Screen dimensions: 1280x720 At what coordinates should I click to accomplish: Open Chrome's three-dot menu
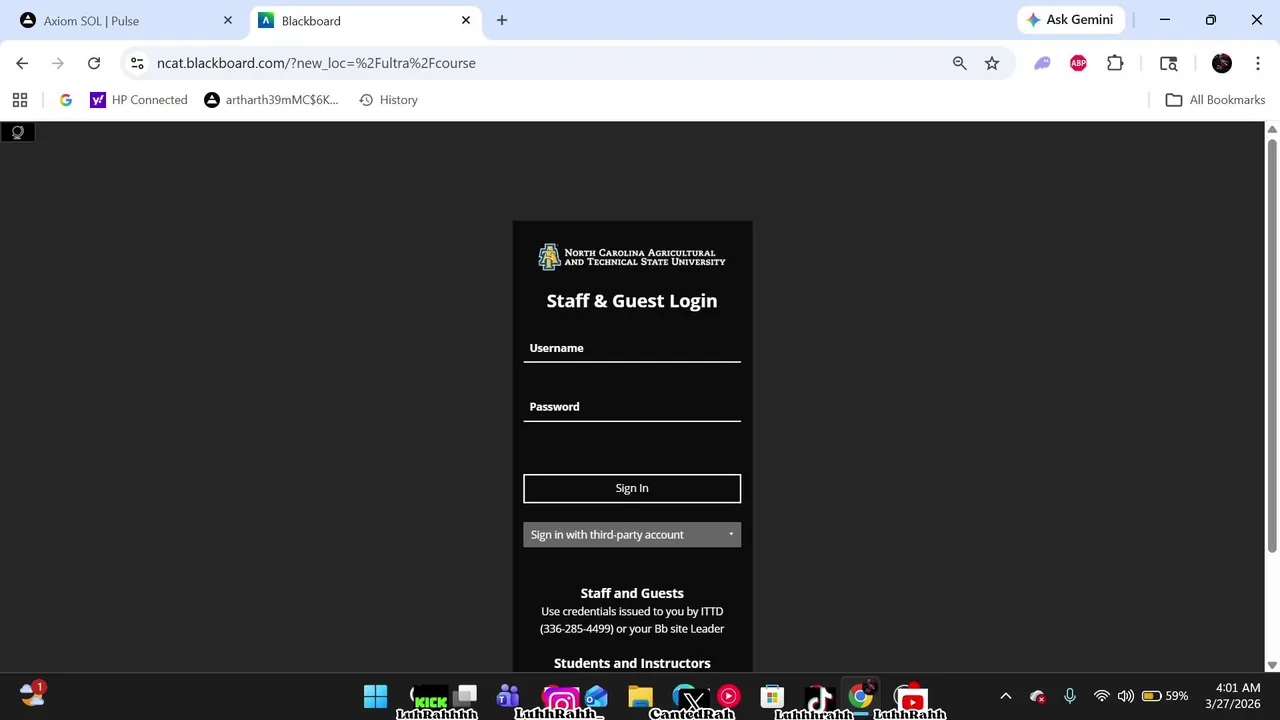(1258, 63)
